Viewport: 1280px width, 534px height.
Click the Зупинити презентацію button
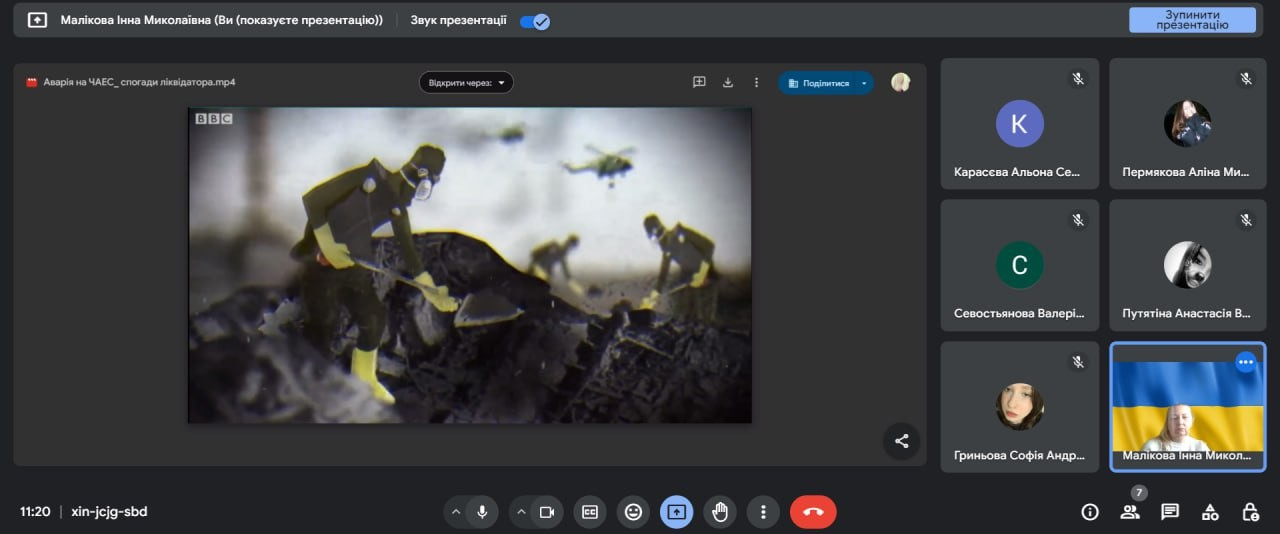point(1192,20)
